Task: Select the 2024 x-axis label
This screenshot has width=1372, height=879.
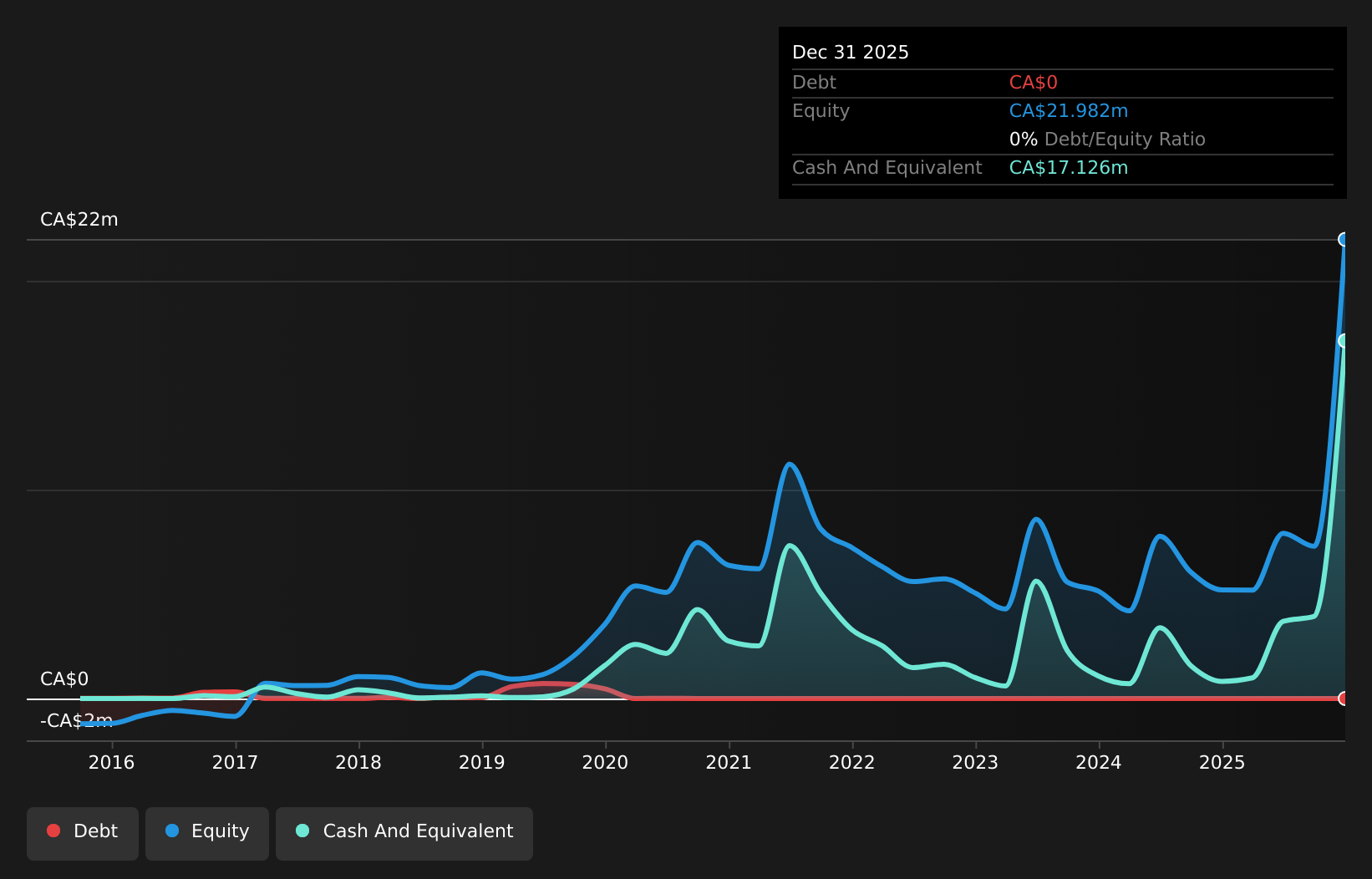Action: click(1099, 763)
